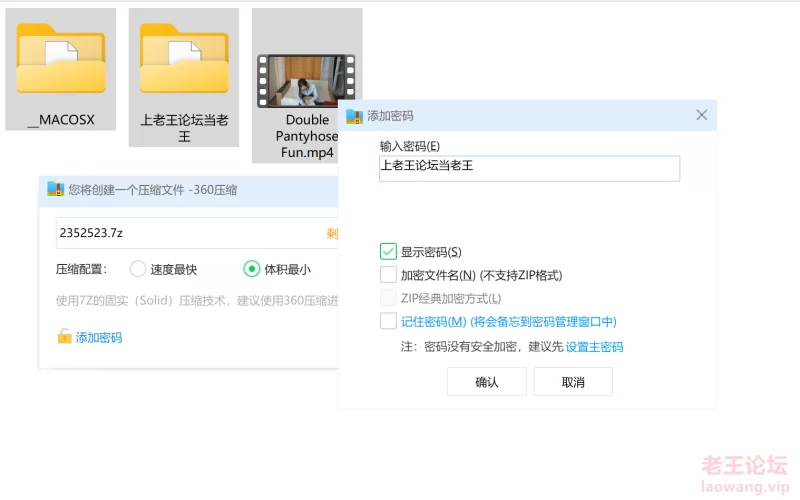Check the 记住密码(M) checkbox
The height and width of the screenshot is (500, 800).
[388, 321]
